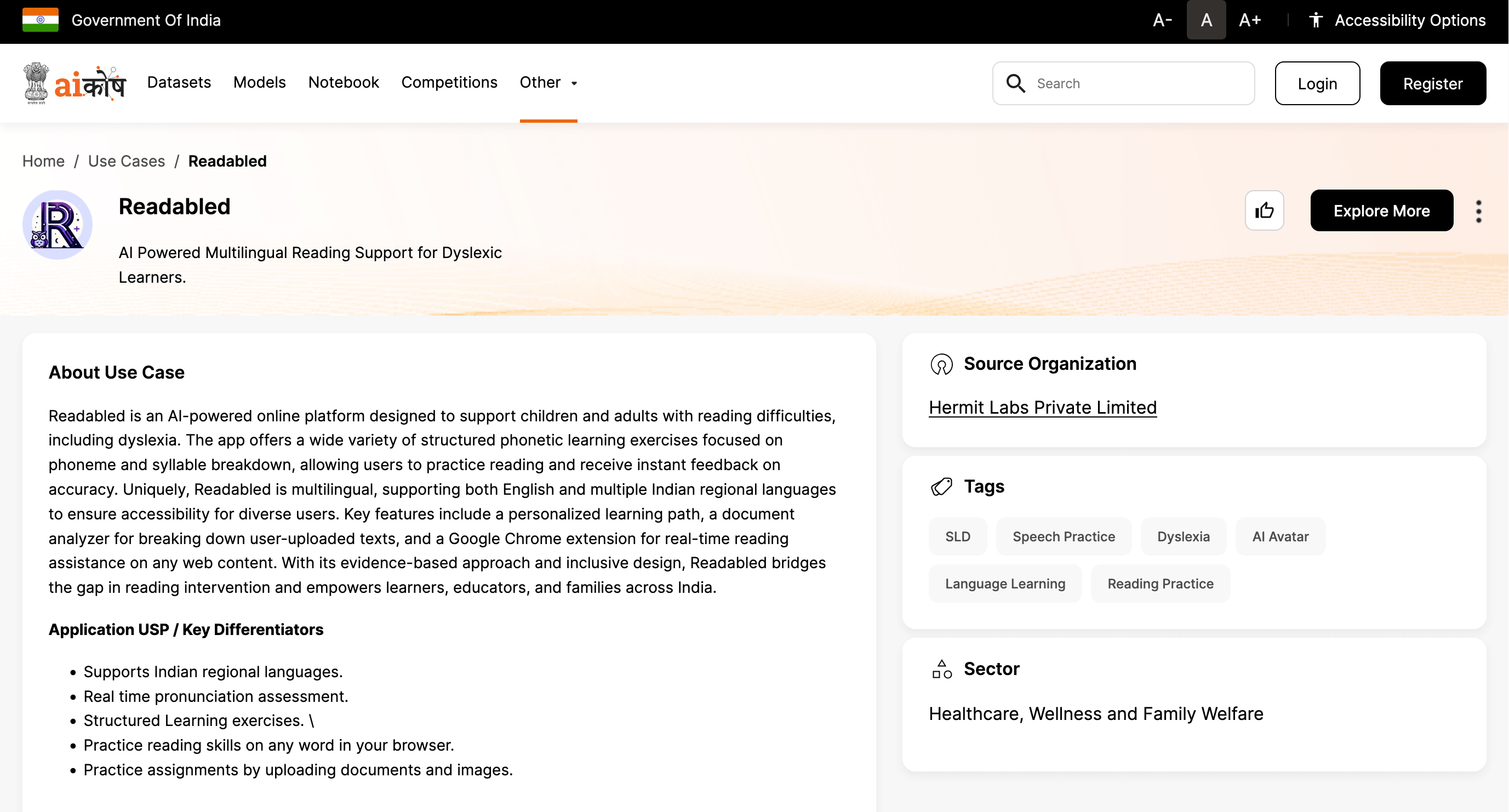
Task: Click the Readabled R logo thumbnail
Action: coord(58,225)
